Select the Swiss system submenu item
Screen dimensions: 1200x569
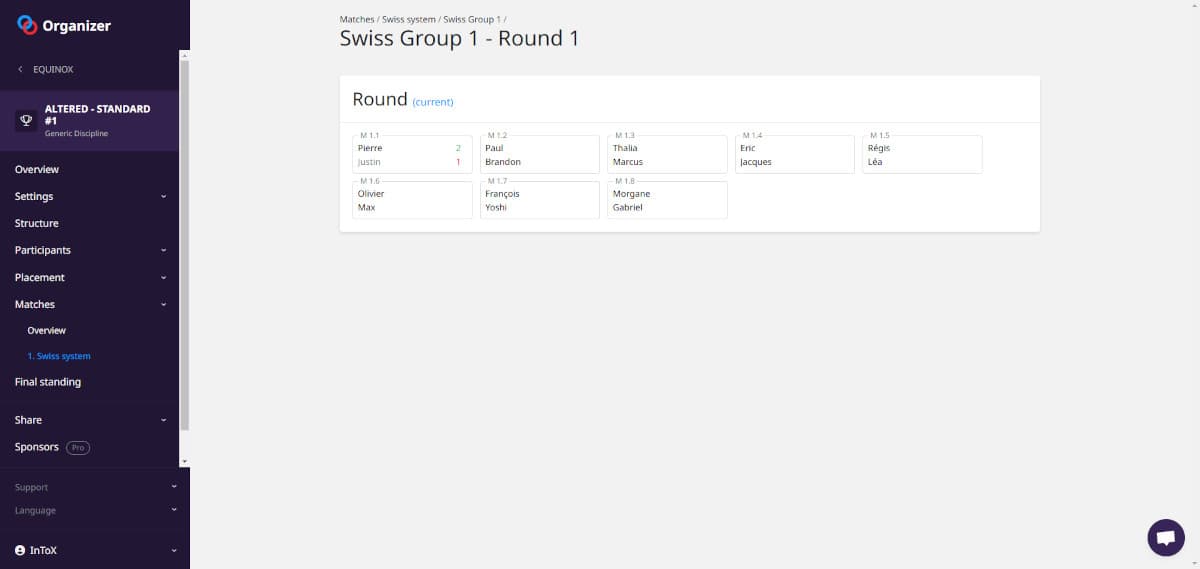pos(62,356)
